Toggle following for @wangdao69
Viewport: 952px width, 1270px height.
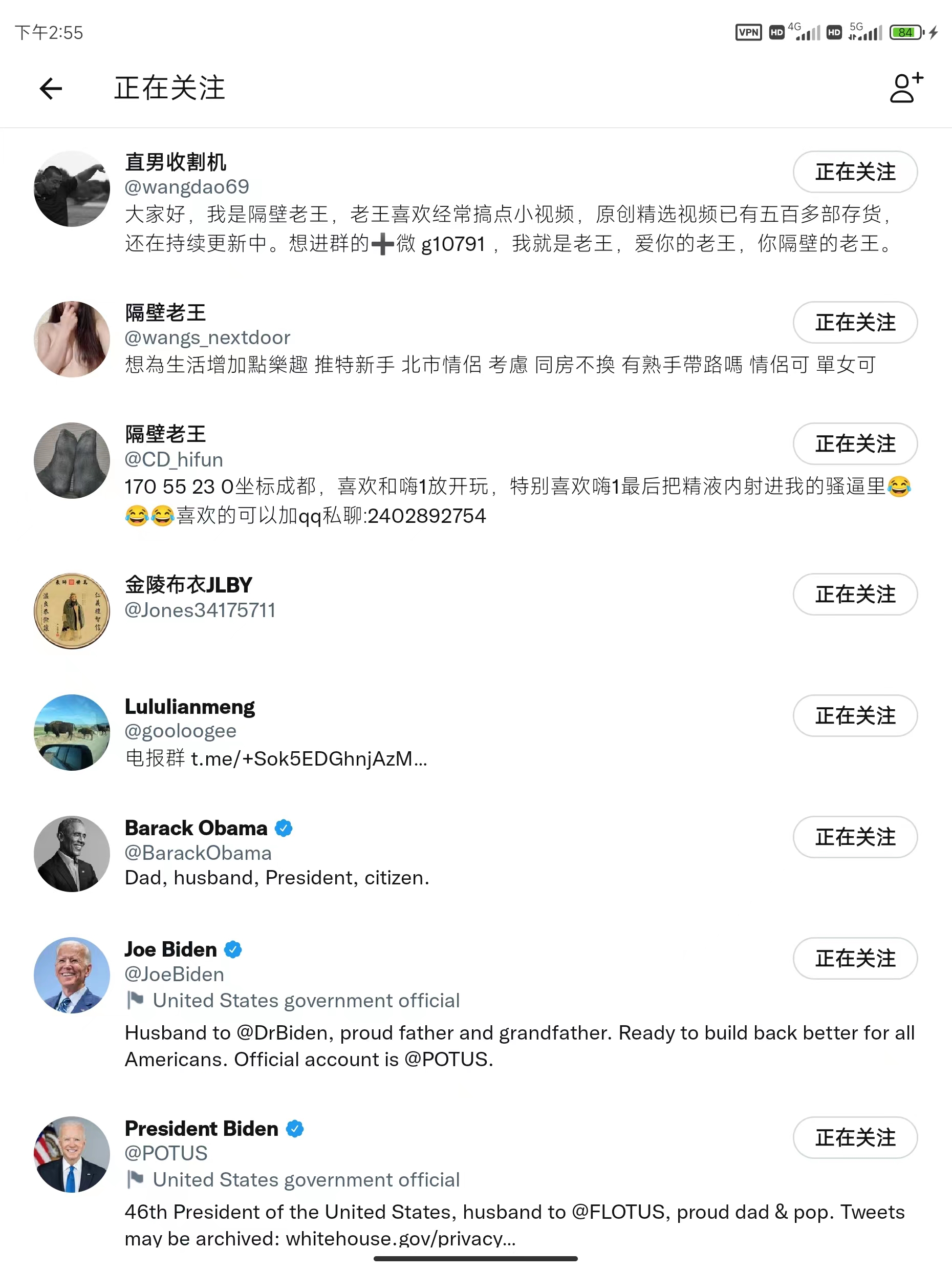(855, 172)
